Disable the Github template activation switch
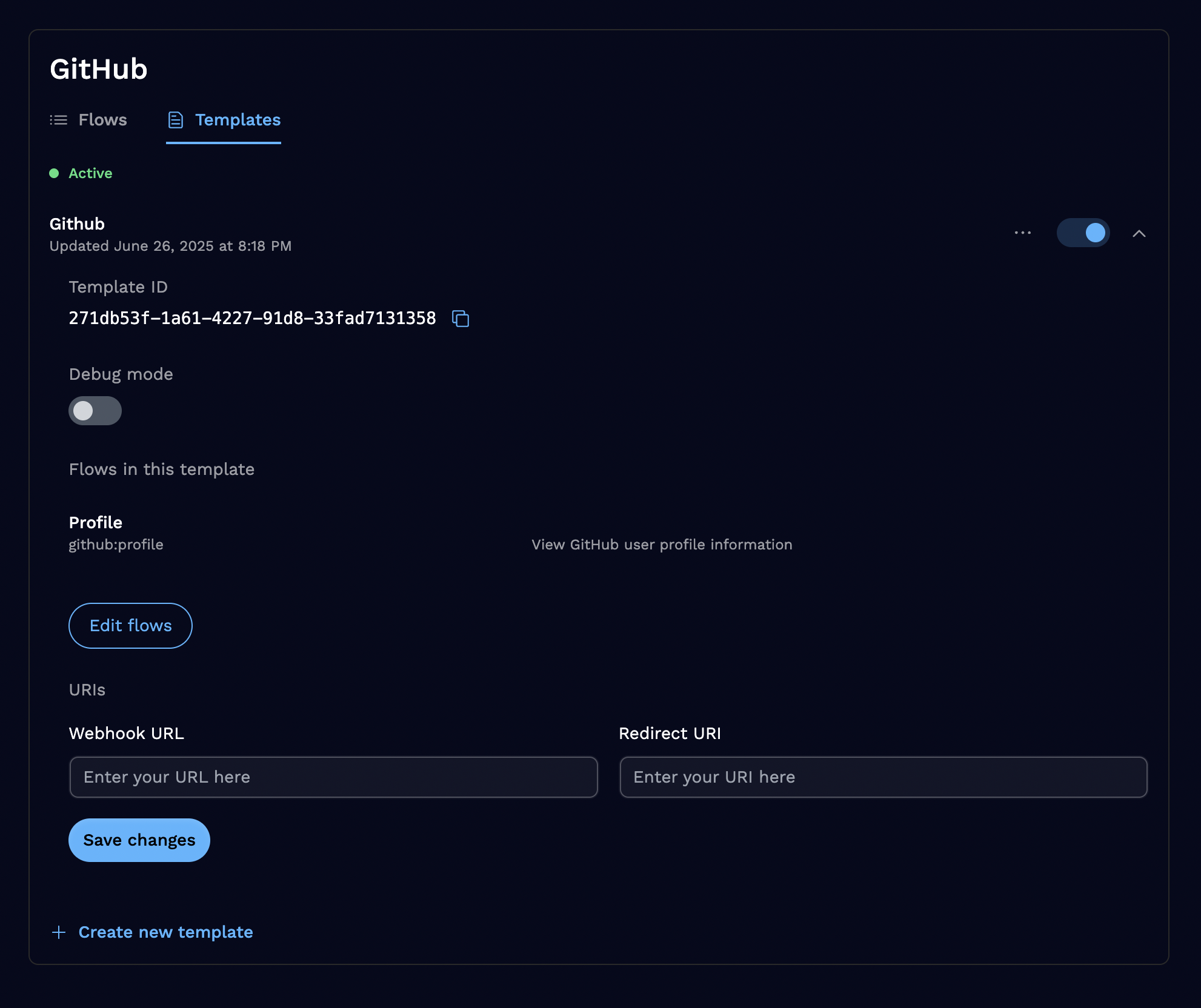Image resolution: width=1201 pixels, height=1008 pixels. pyautogui.click(x=1083, y=232)
